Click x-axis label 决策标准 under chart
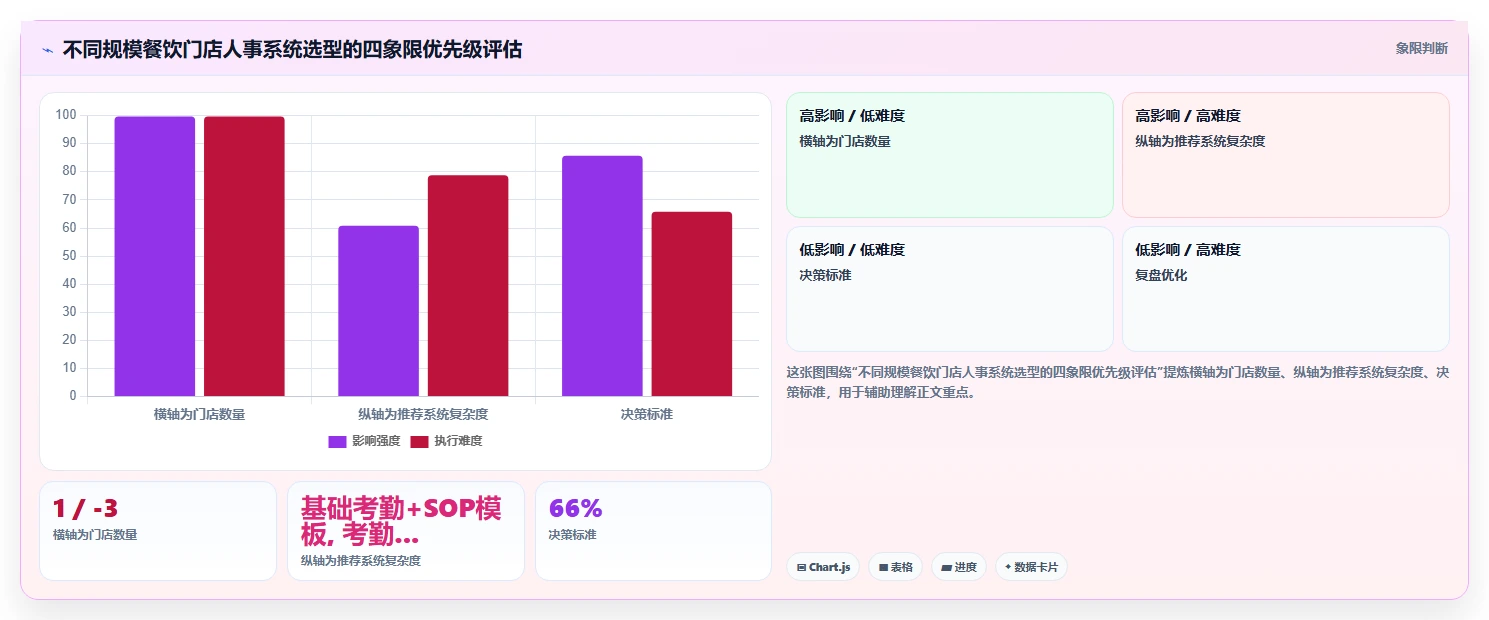The image size is (1489, 620). pos(647,414)
